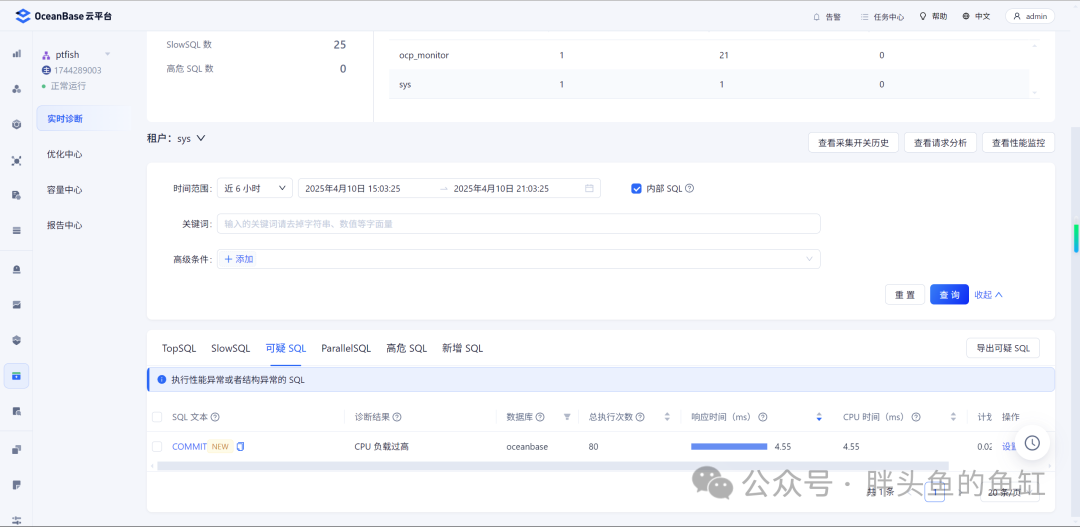Click help icon next to 内部 SQL
This screenshot has width=1080, height=527.
tap(689, 188)
